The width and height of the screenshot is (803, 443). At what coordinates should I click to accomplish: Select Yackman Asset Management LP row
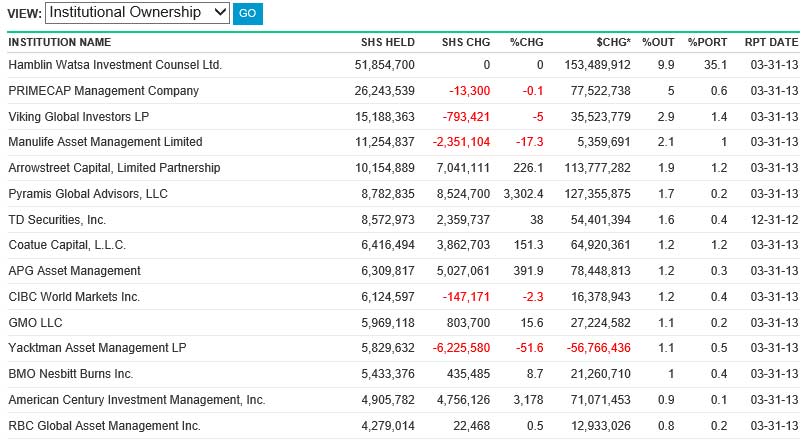(x=96, y=348)
